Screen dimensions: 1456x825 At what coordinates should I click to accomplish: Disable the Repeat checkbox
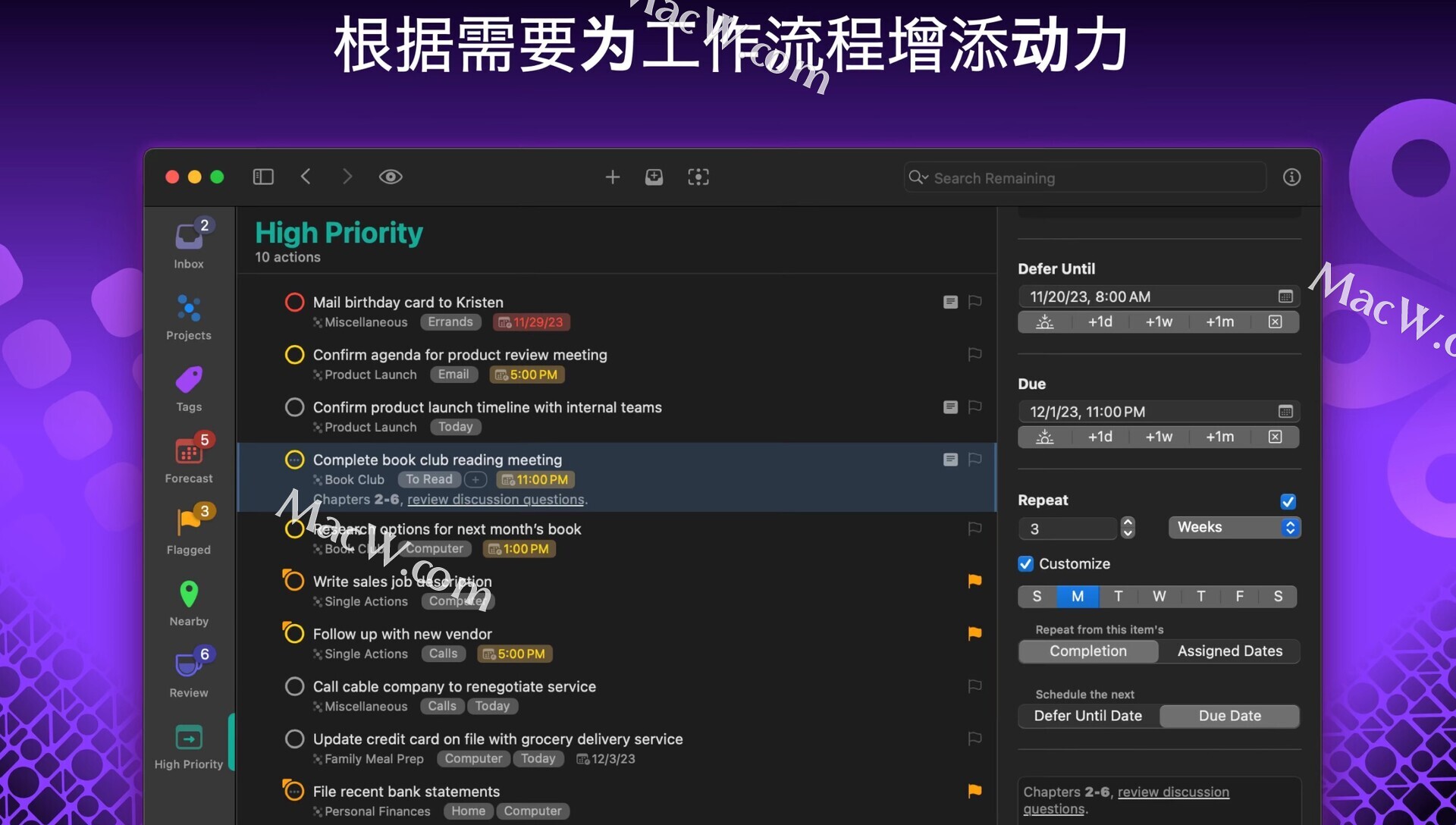pyautogui.click(x=1288, y=501)
